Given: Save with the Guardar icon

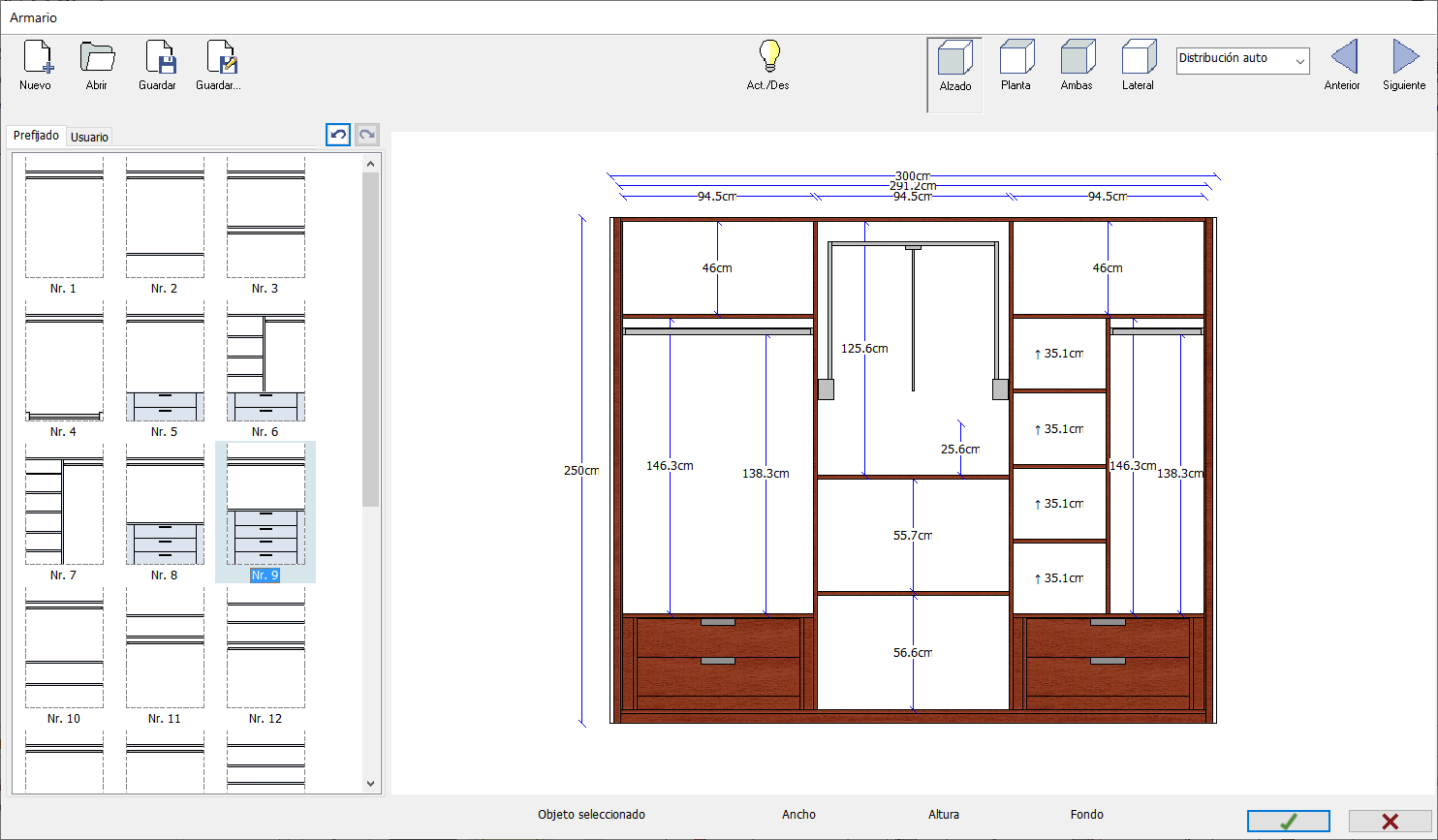Looking at the screenshot, I should 160,58.
